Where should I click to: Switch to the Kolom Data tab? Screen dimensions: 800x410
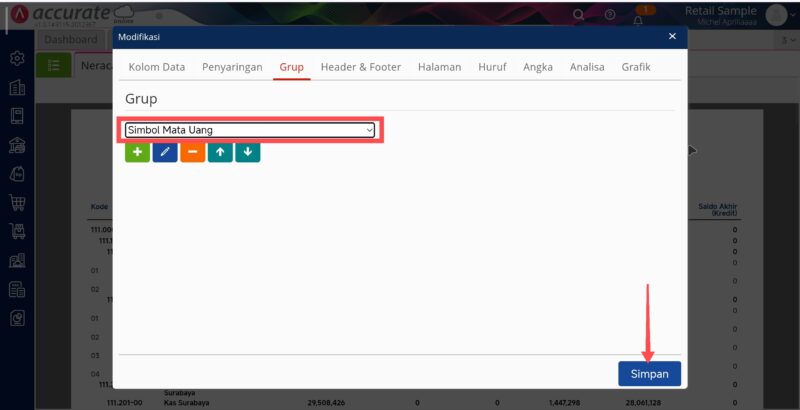click(x=157, y=67)
